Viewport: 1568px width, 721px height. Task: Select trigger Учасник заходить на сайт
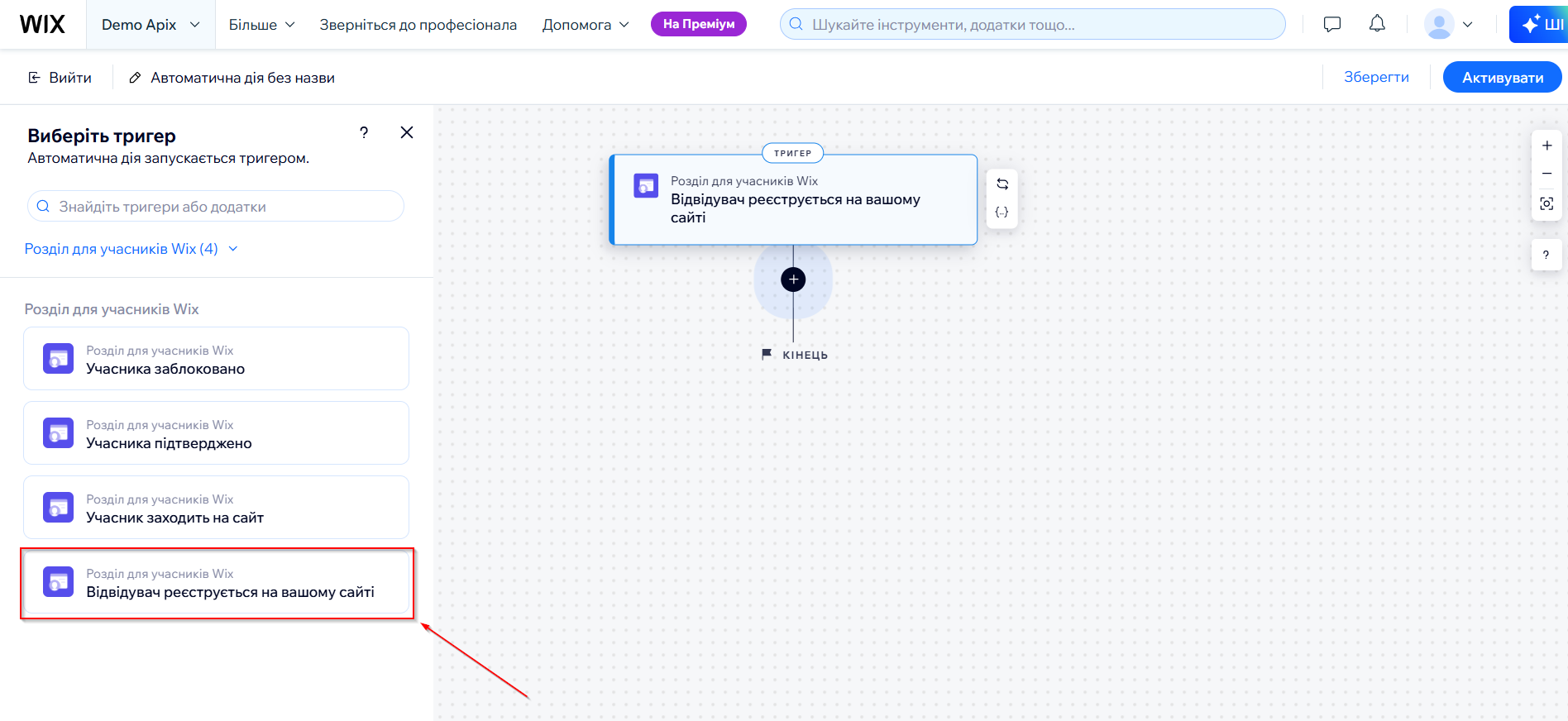pos(216,508)
